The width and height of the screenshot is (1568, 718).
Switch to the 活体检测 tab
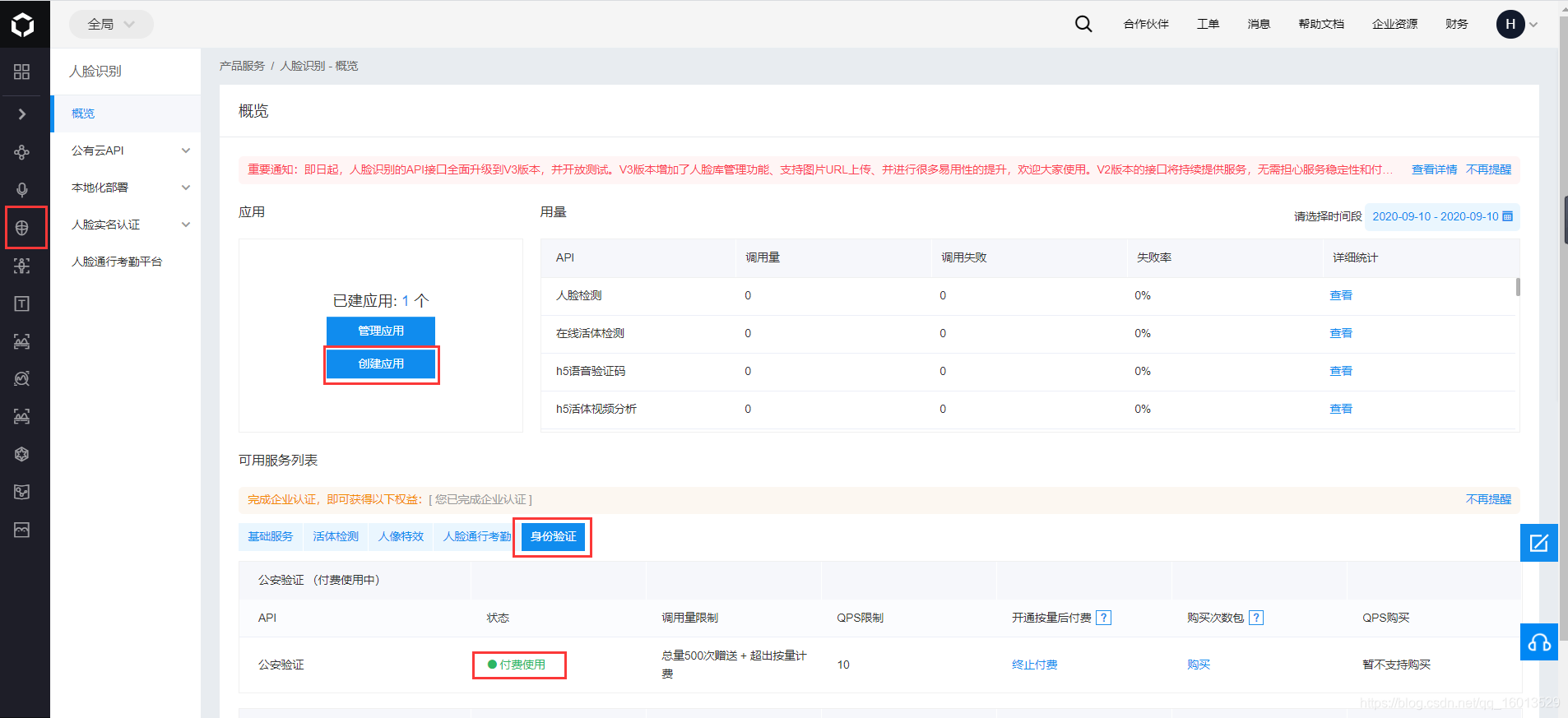coord(336,536)
